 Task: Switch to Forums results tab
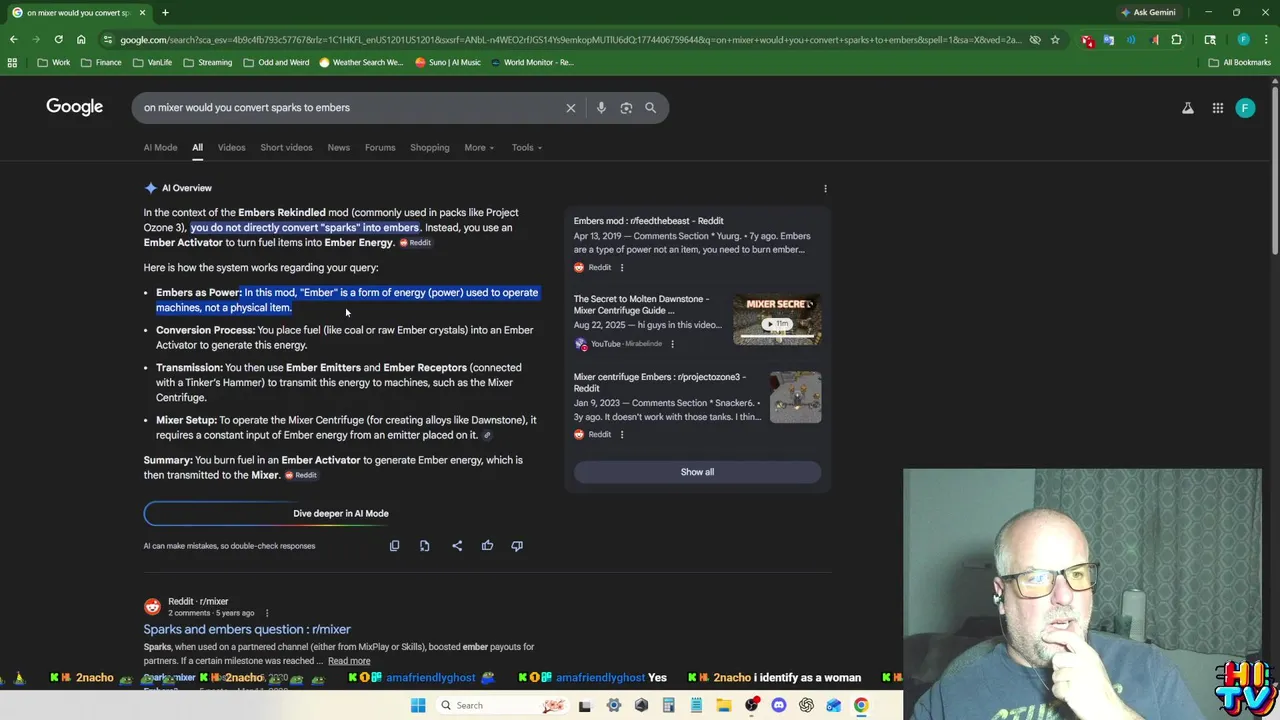(x=380, y=148)
